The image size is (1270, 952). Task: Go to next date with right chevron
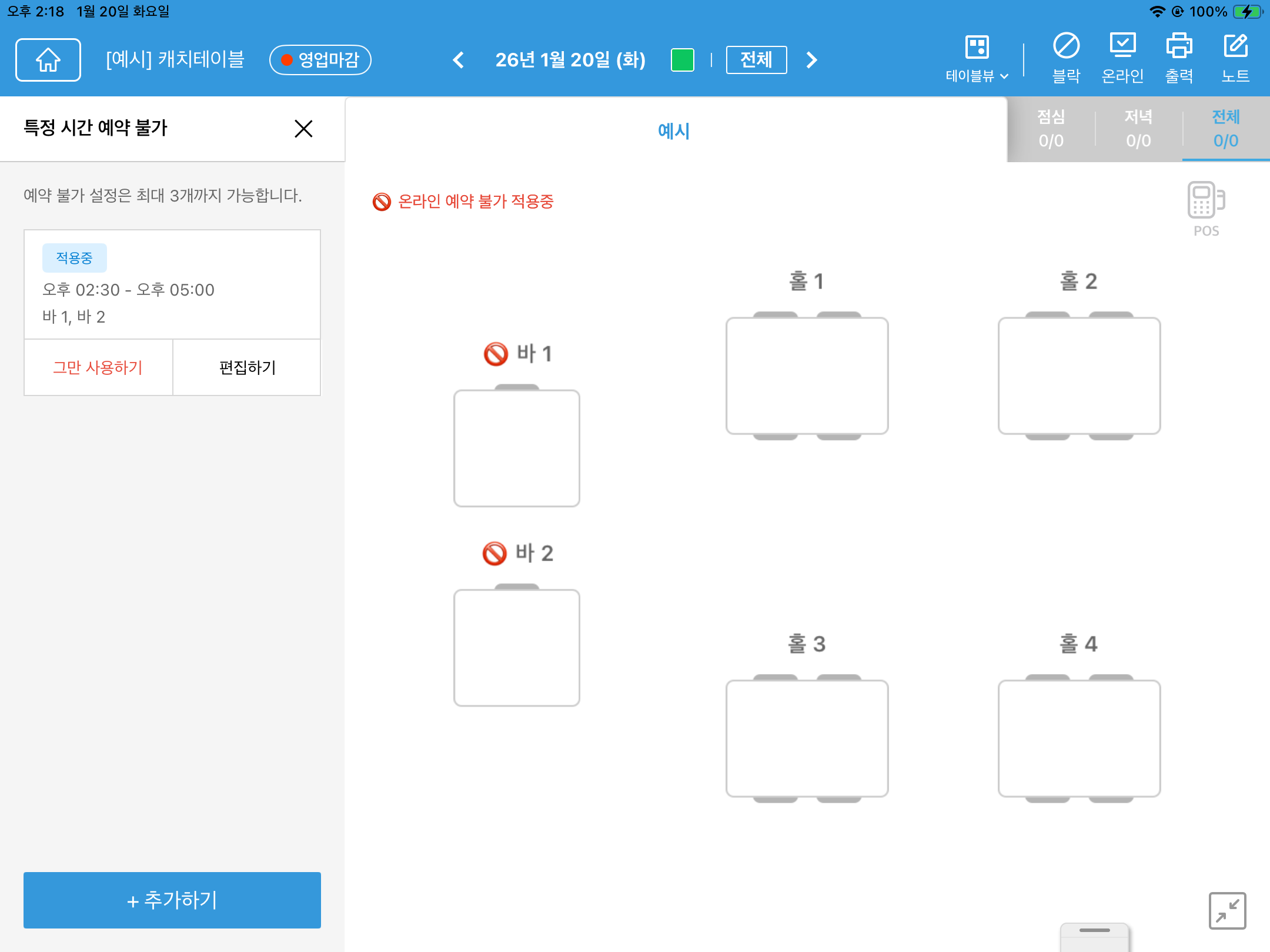click(x=811, y=59)
